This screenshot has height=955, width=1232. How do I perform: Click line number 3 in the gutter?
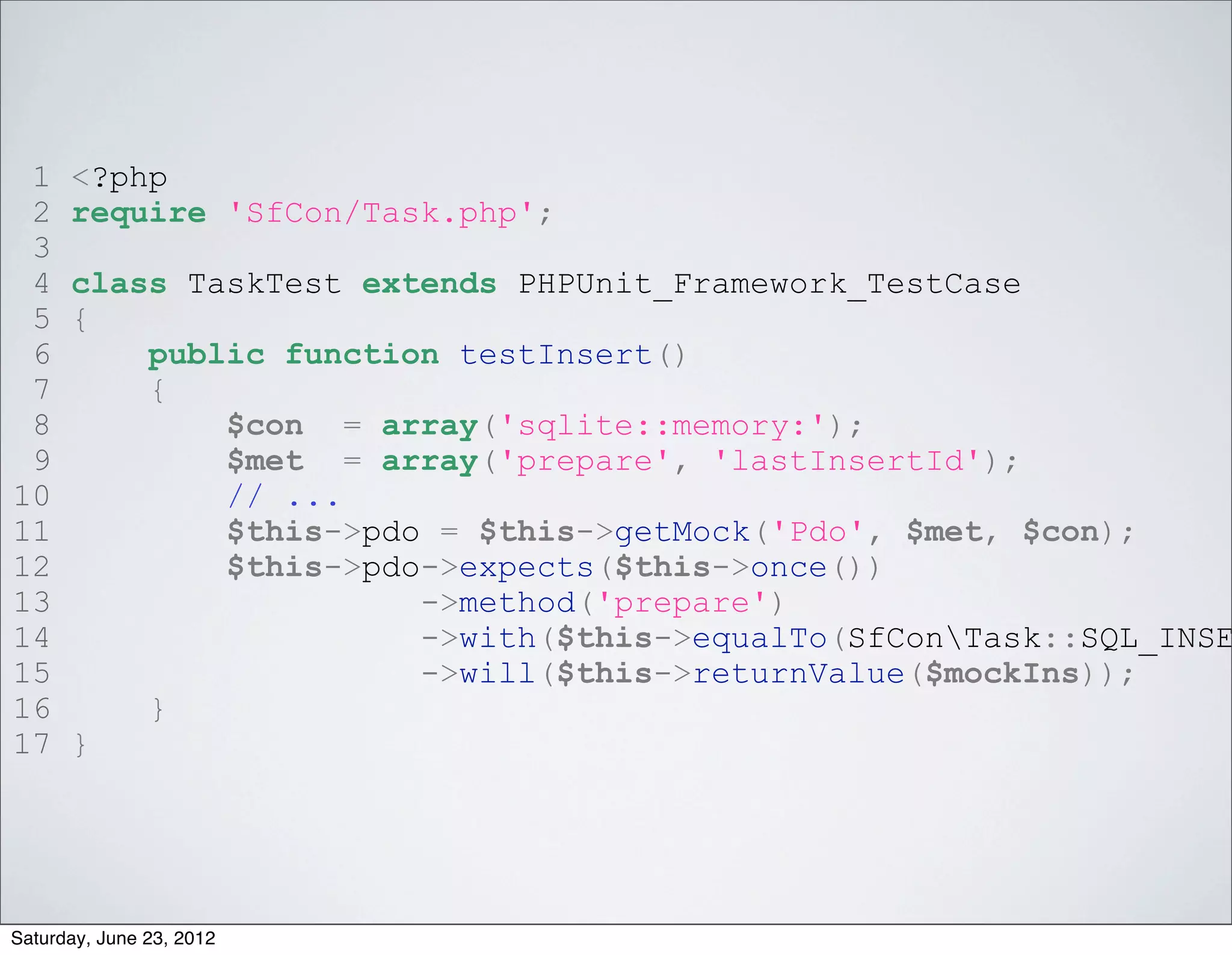[x=41, y=248]
